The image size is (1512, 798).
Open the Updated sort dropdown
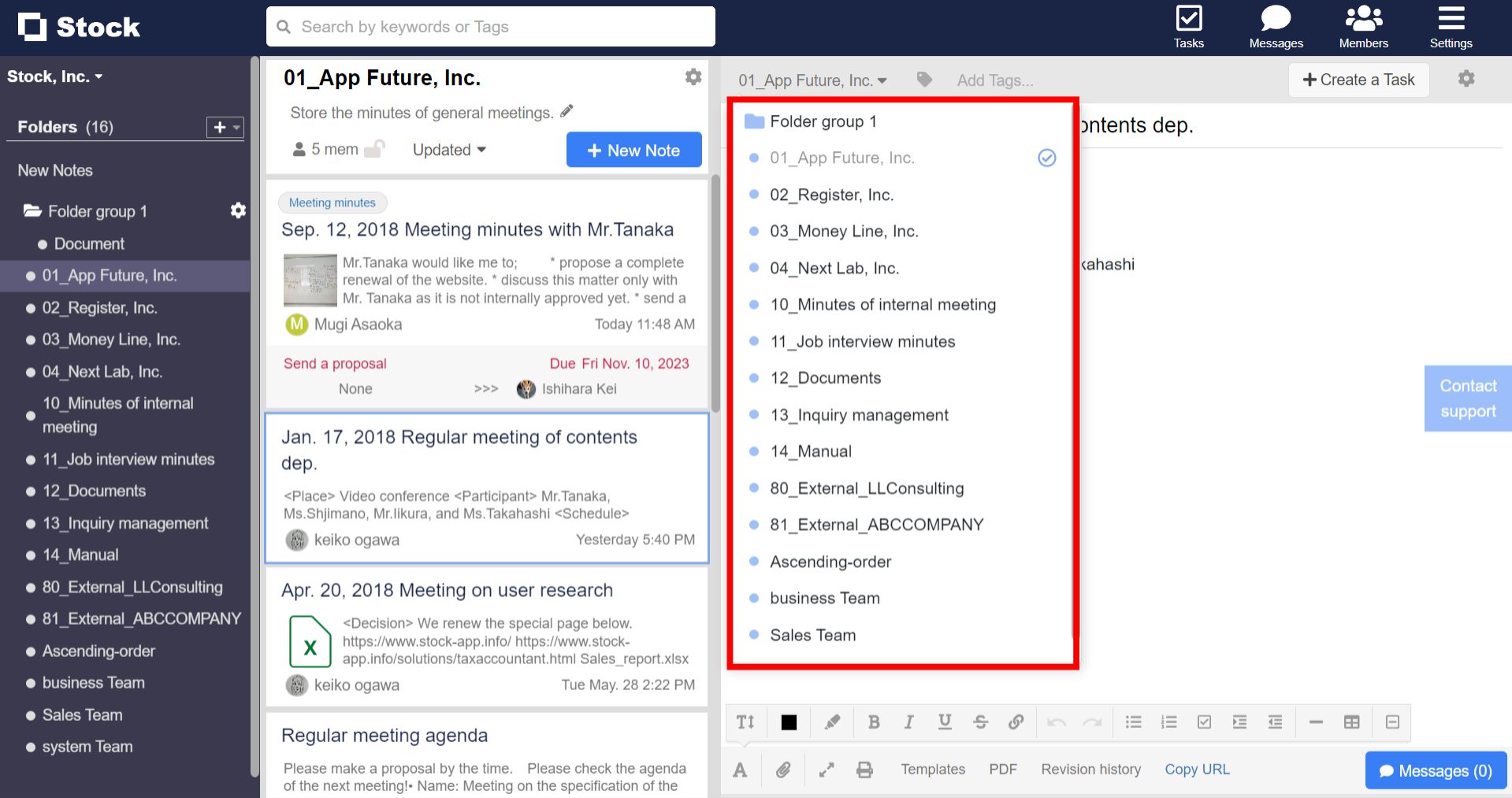pyautogui.click(x=448, y=150)
